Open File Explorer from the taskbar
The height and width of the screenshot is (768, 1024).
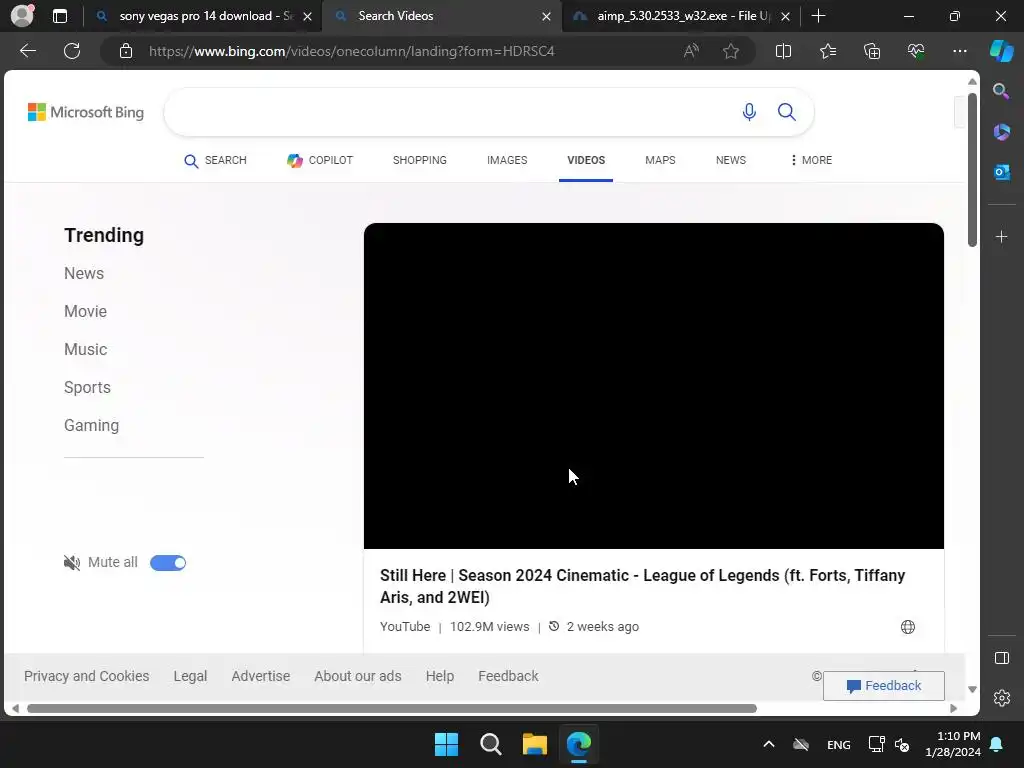(x=535, y=744)
